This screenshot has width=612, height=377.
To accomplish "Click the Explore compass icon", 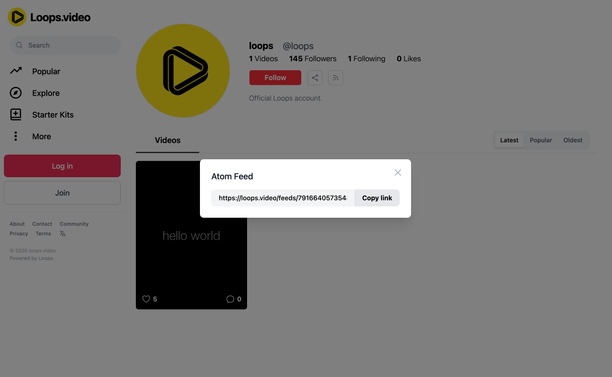I will coord(16,93).
